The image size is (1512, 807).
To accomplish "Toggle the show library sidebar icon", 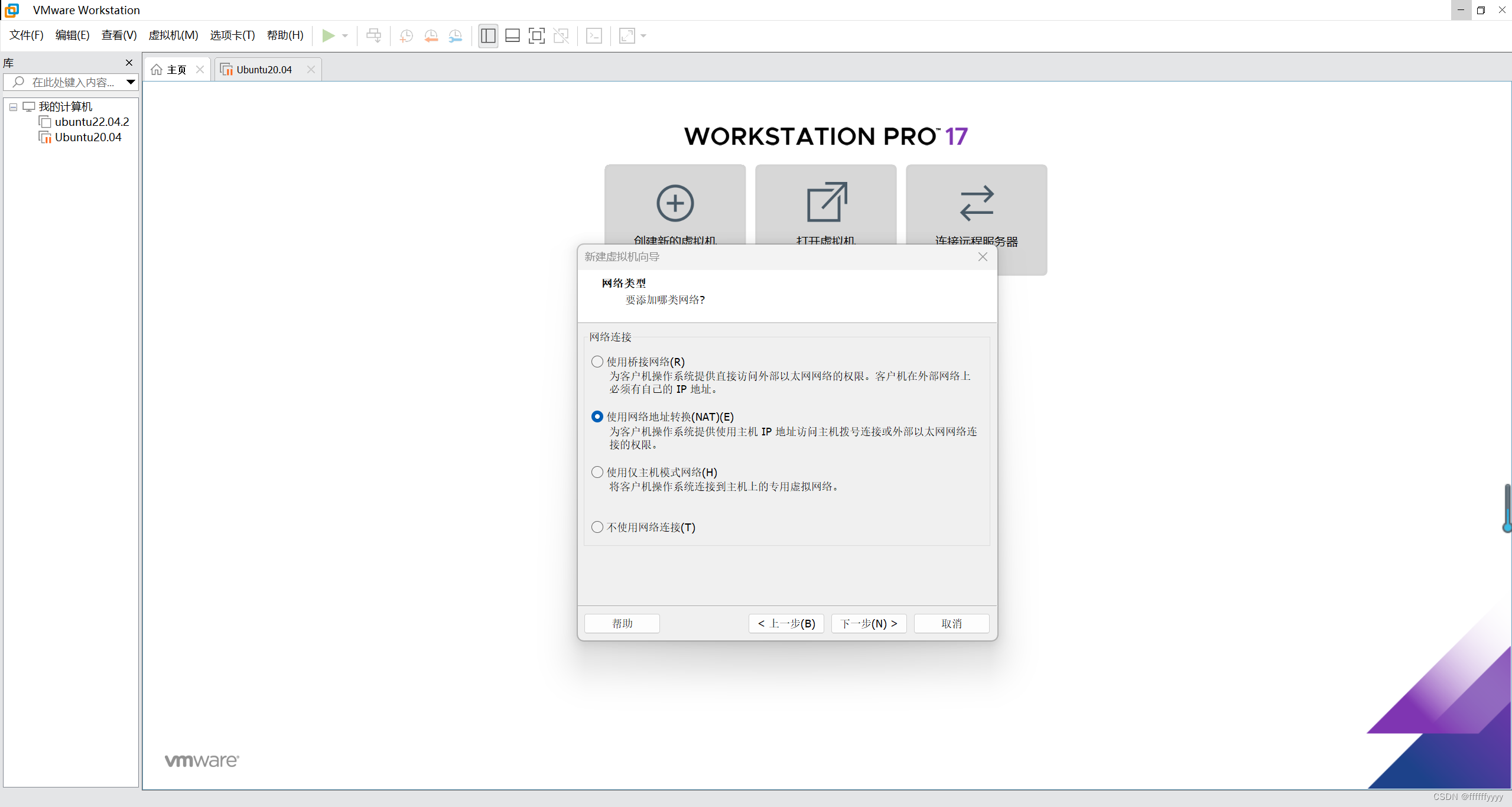I will coord(488,35).
